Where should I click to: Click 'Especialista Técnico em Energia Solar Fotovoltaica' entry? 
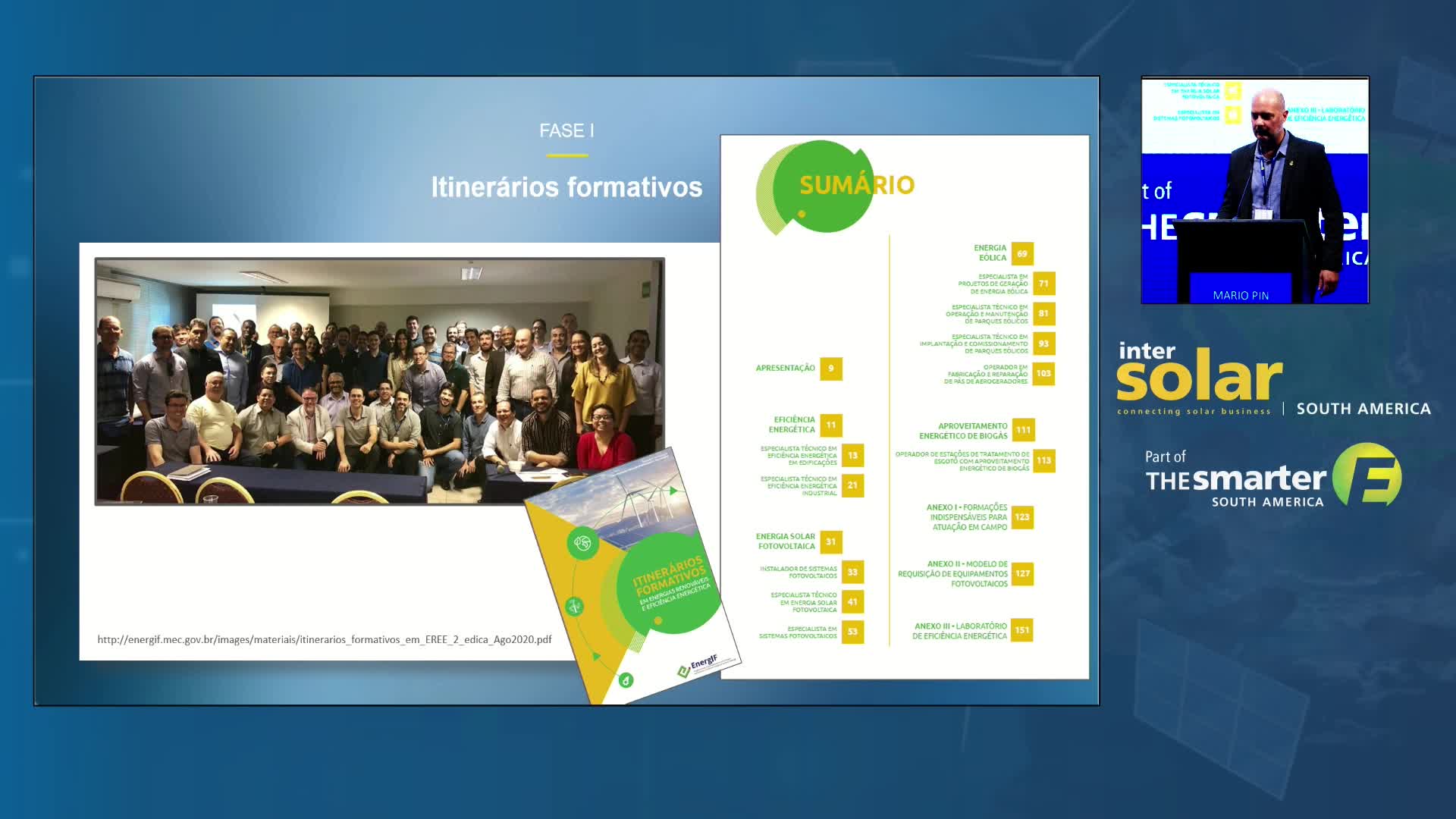[804, 602]
